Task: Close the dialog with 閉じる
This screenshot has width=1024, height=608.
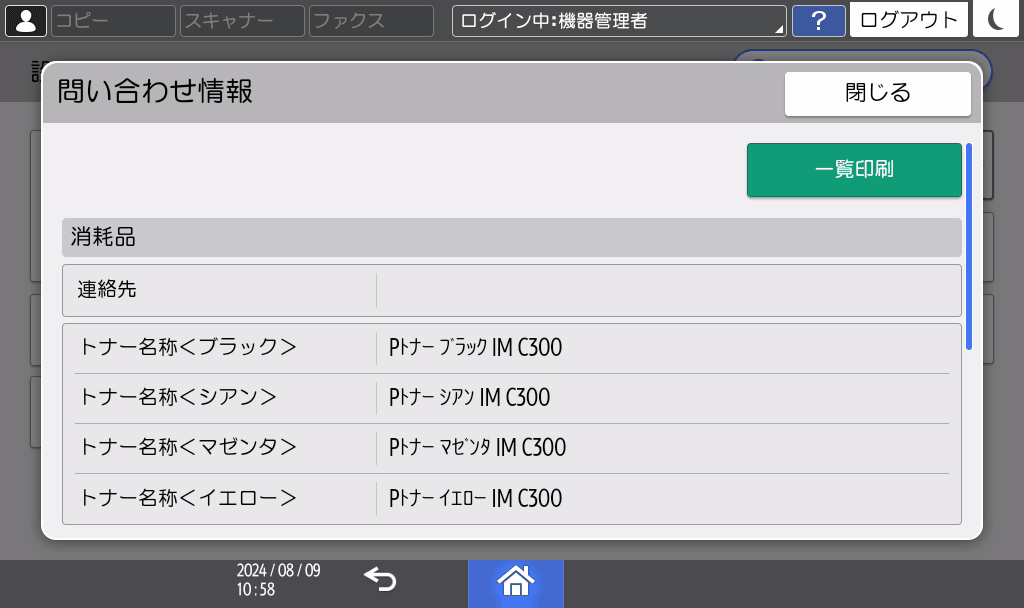Action: pos(877,94)
